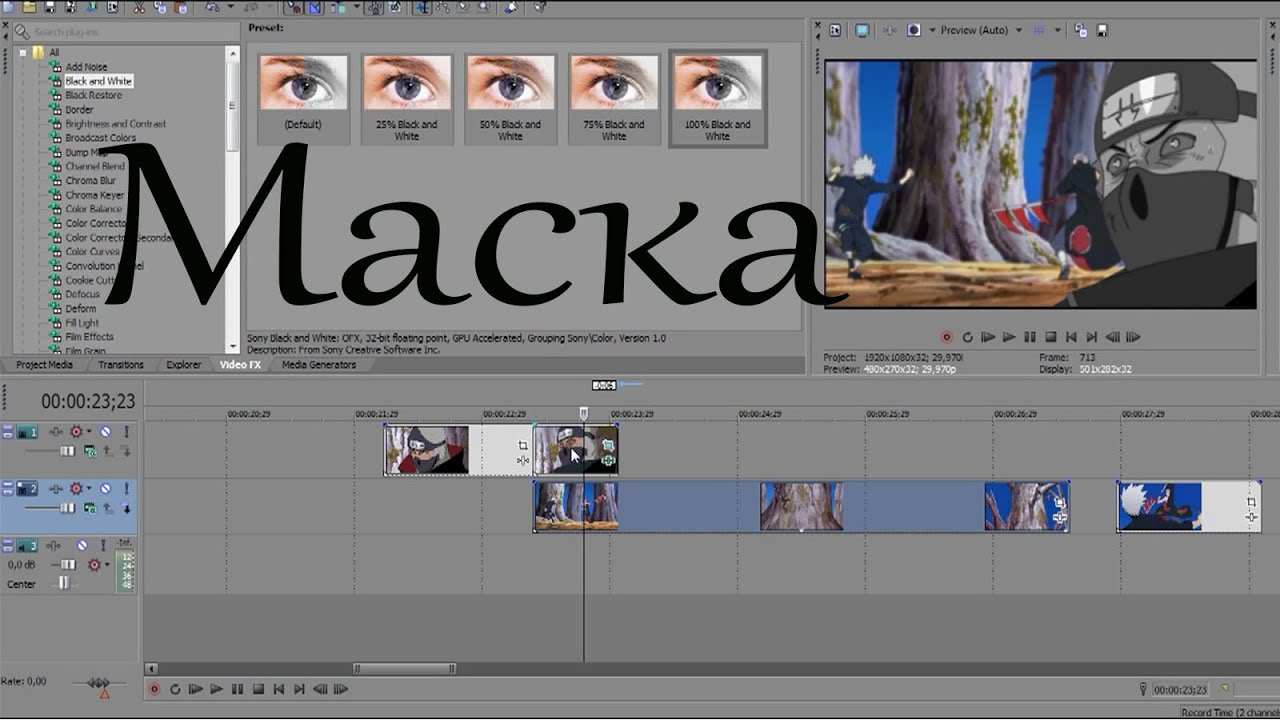Select the Normal Edit tool
1280x720 pixels.
click(x=422, y=8)
